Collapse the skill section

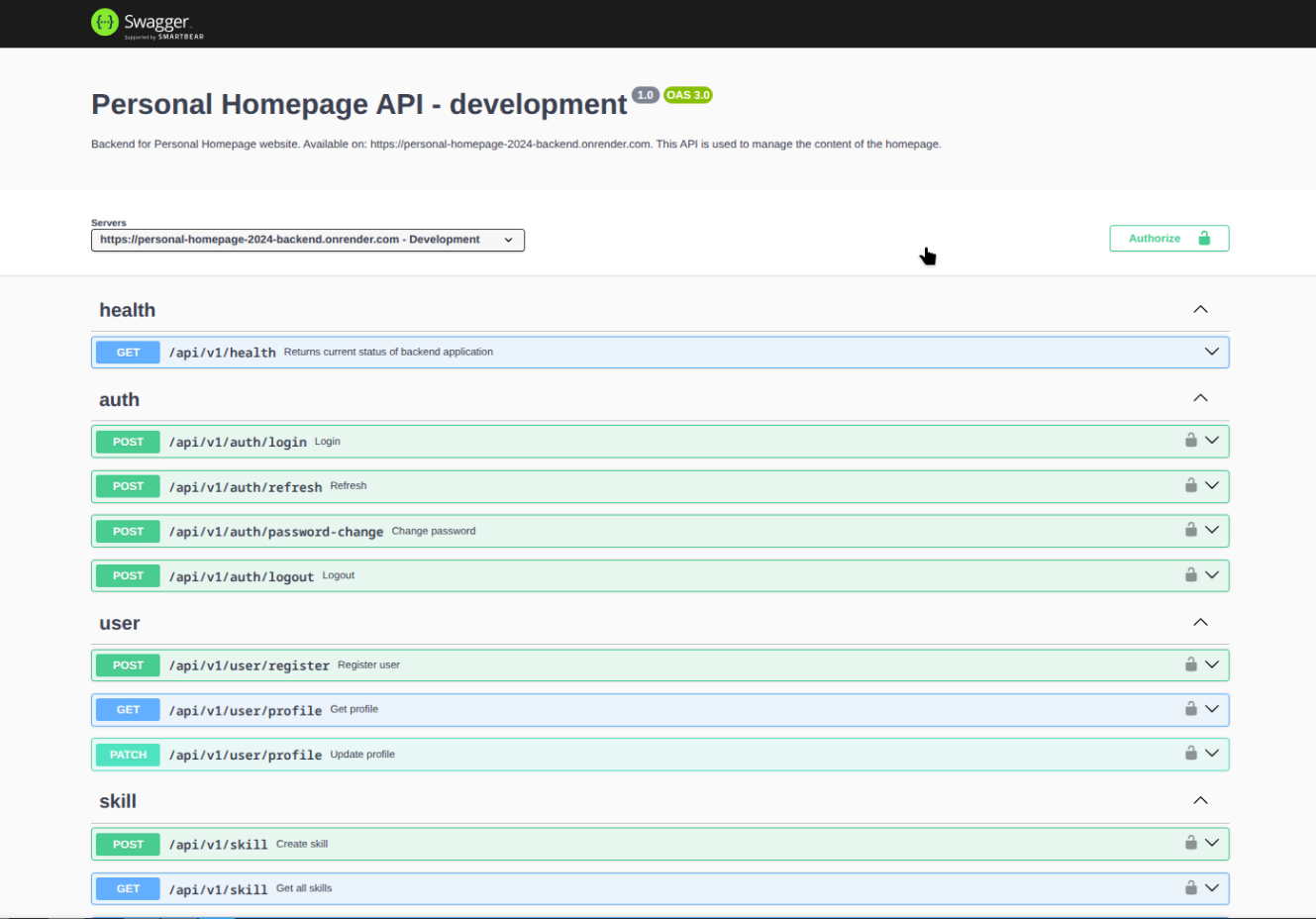pyautogui.click(x=1200, y=800)
